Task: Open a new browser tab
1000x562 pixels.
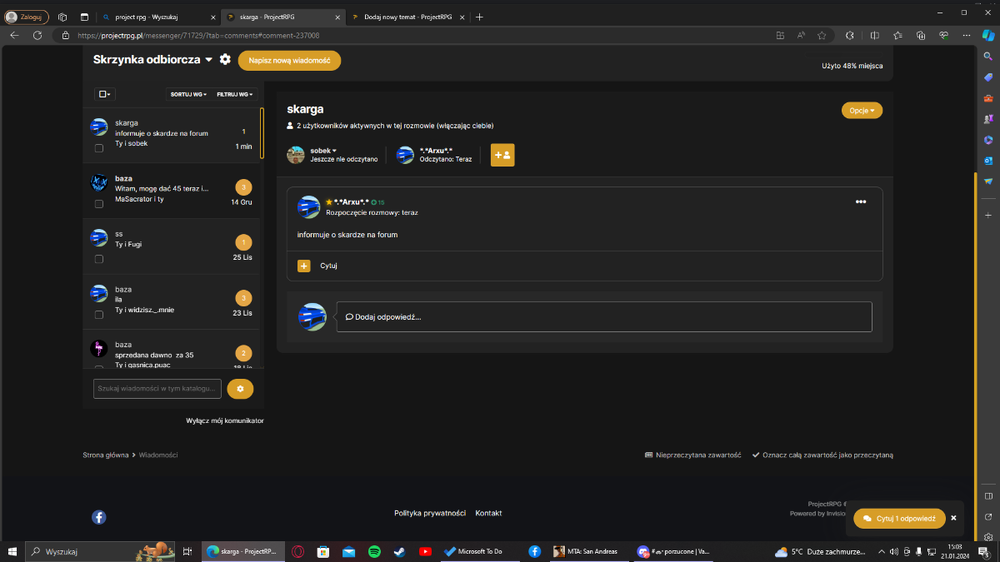Action: 480,17
